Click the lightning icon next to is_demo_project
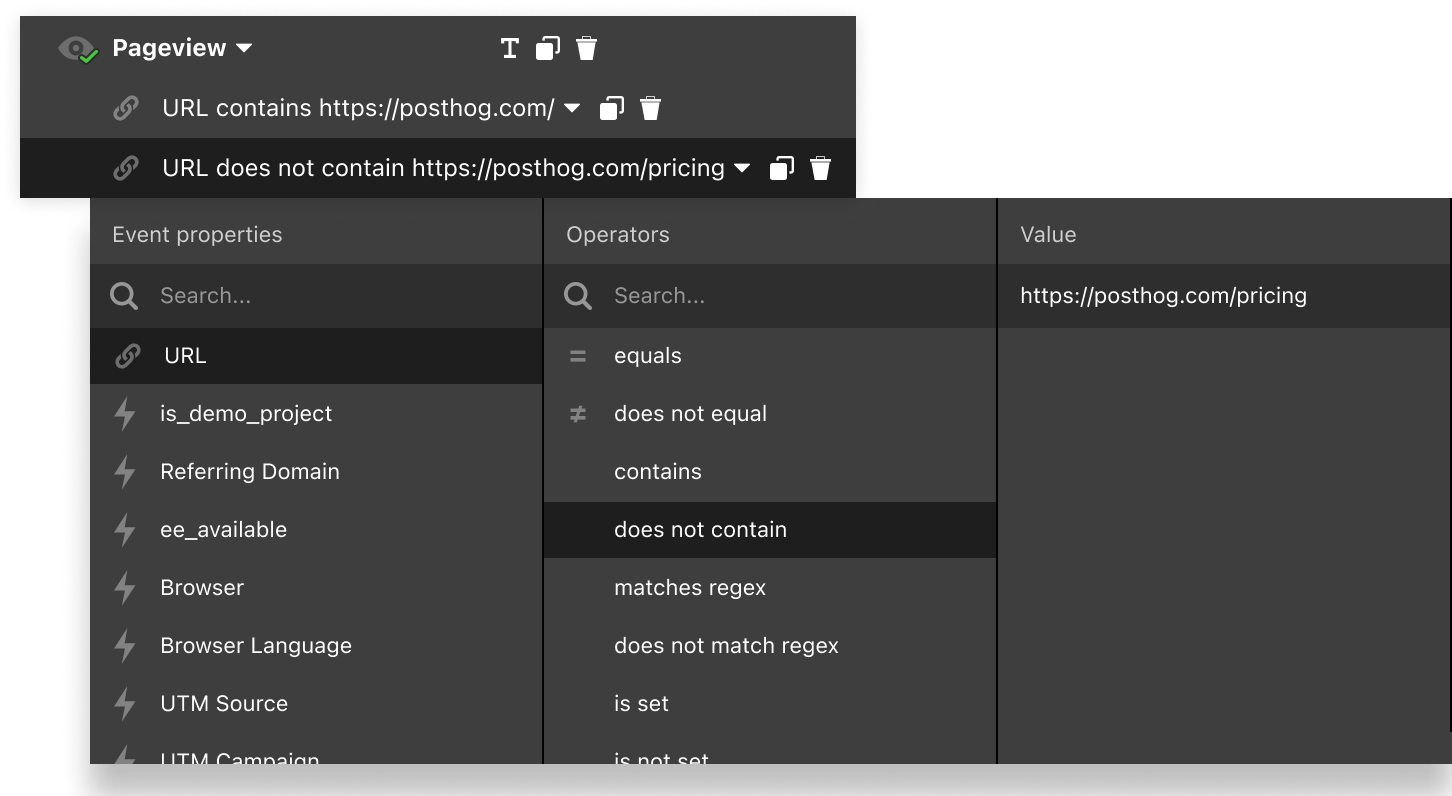 click(125, 414)
